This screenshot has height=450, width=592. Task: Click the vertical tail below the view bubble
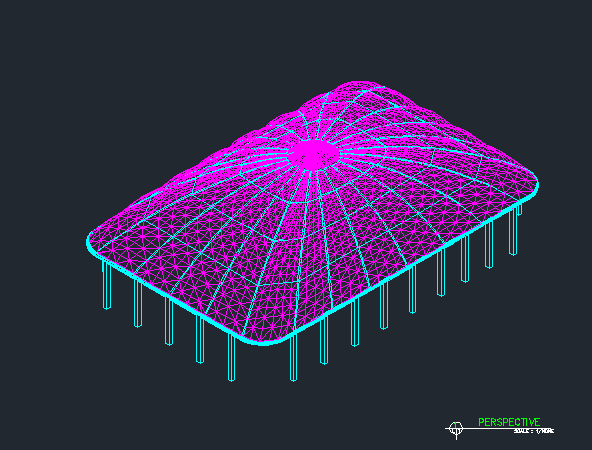click(x=456, y=437)
